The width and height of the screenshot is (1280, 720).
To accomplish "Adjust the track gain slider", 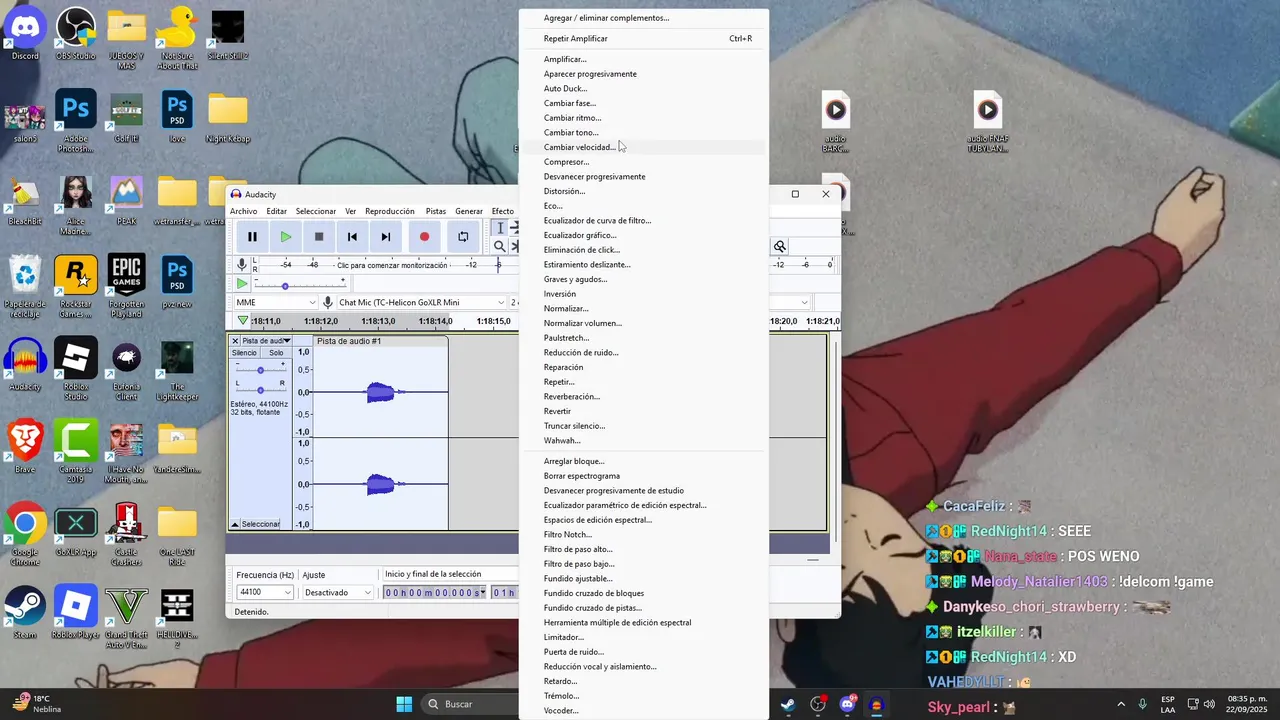I will [x=260, y=370].
